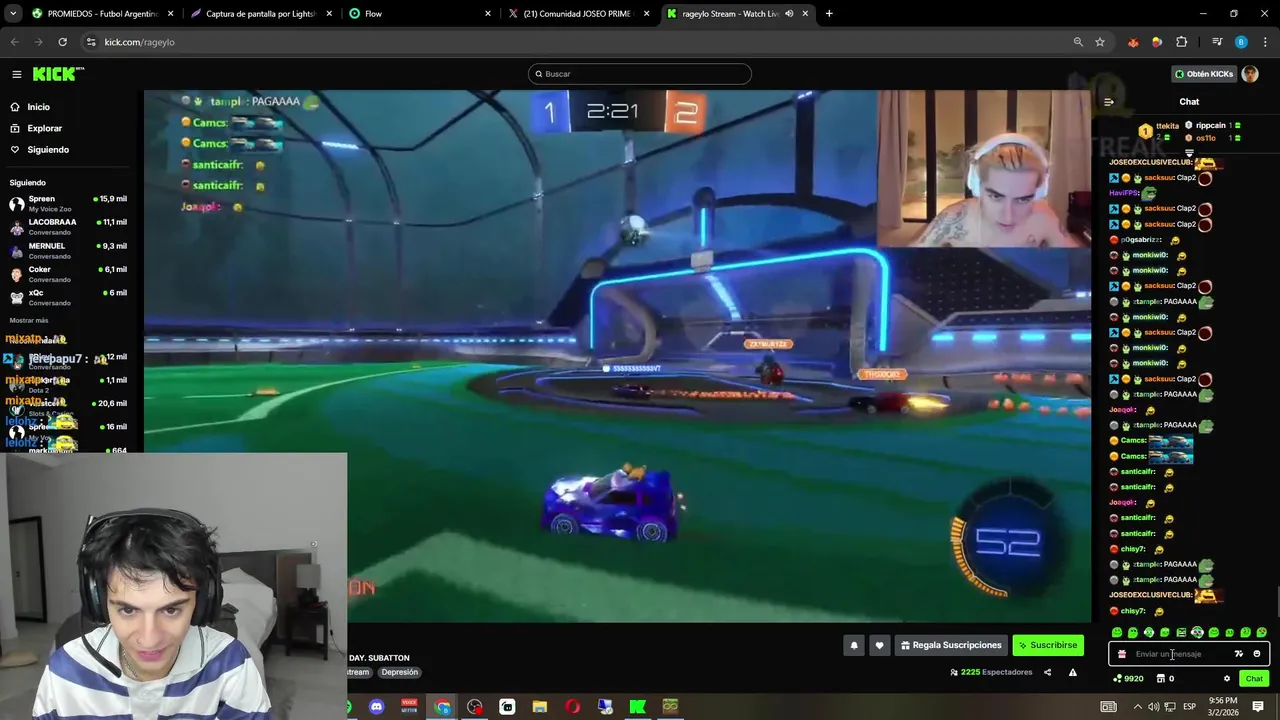Open Discord from the taskbar
This screenshot has height=720, width=1280.
coord(376,707)
